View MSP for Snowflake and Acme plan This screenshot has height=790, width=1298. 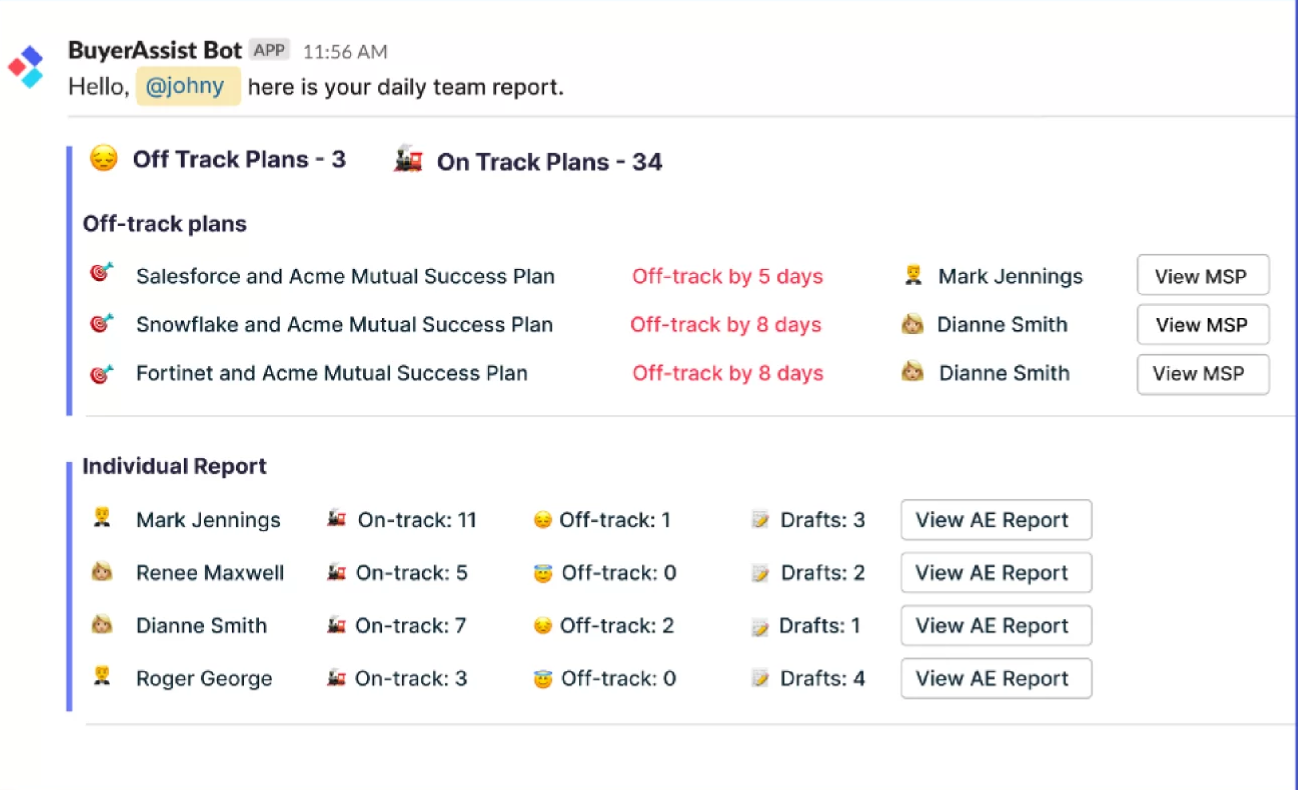[x=1203, y=324]
